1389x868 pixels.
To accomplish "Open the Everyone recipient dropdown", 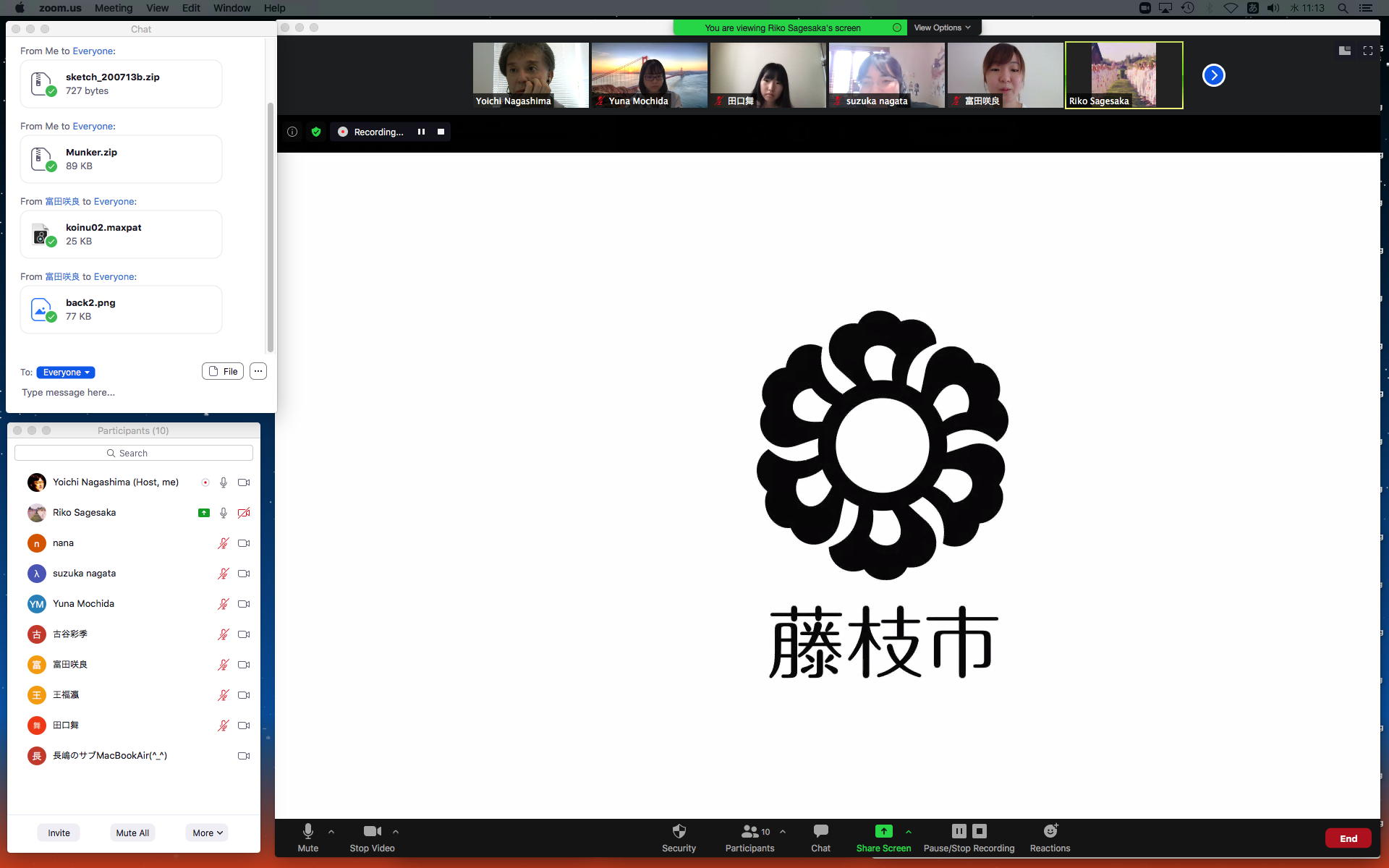I will click(66, 373).
